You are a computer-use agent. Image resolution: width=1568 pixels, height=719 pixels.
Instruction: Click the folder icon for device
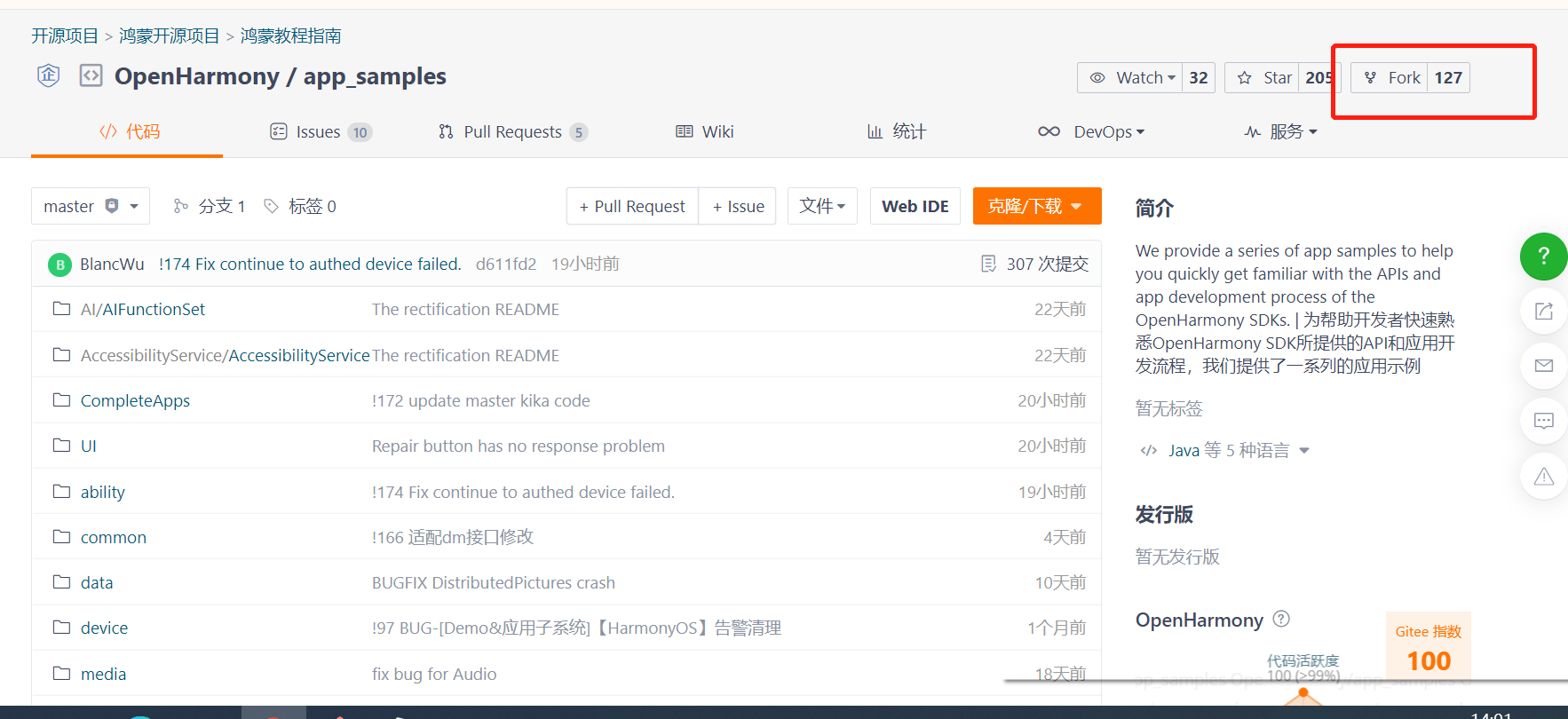click(61, 628)
